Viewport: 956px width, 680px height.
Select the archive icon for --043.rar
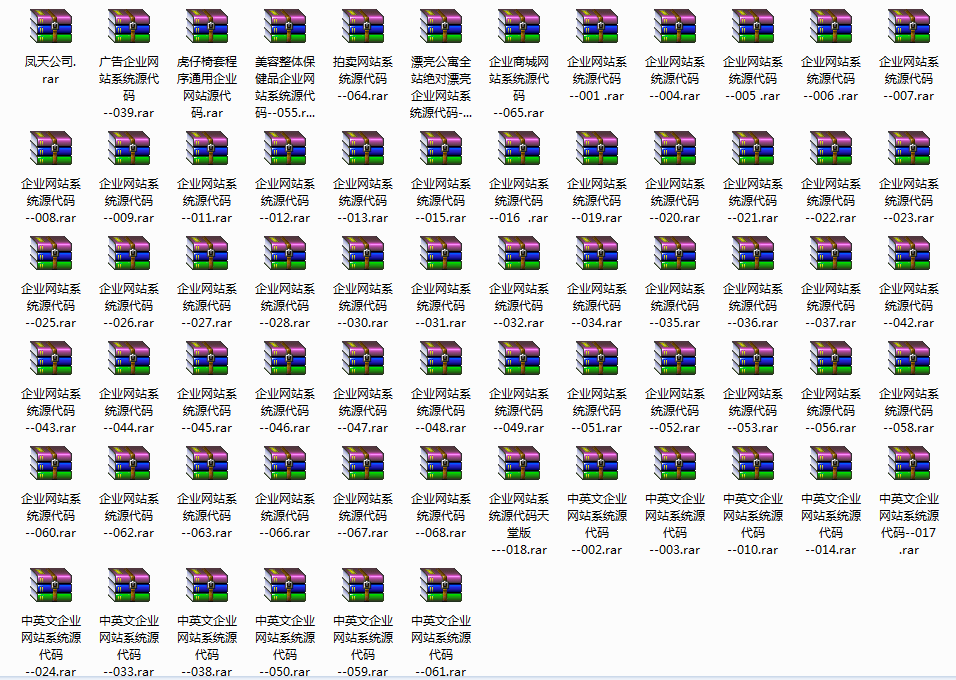coord(51,358)
